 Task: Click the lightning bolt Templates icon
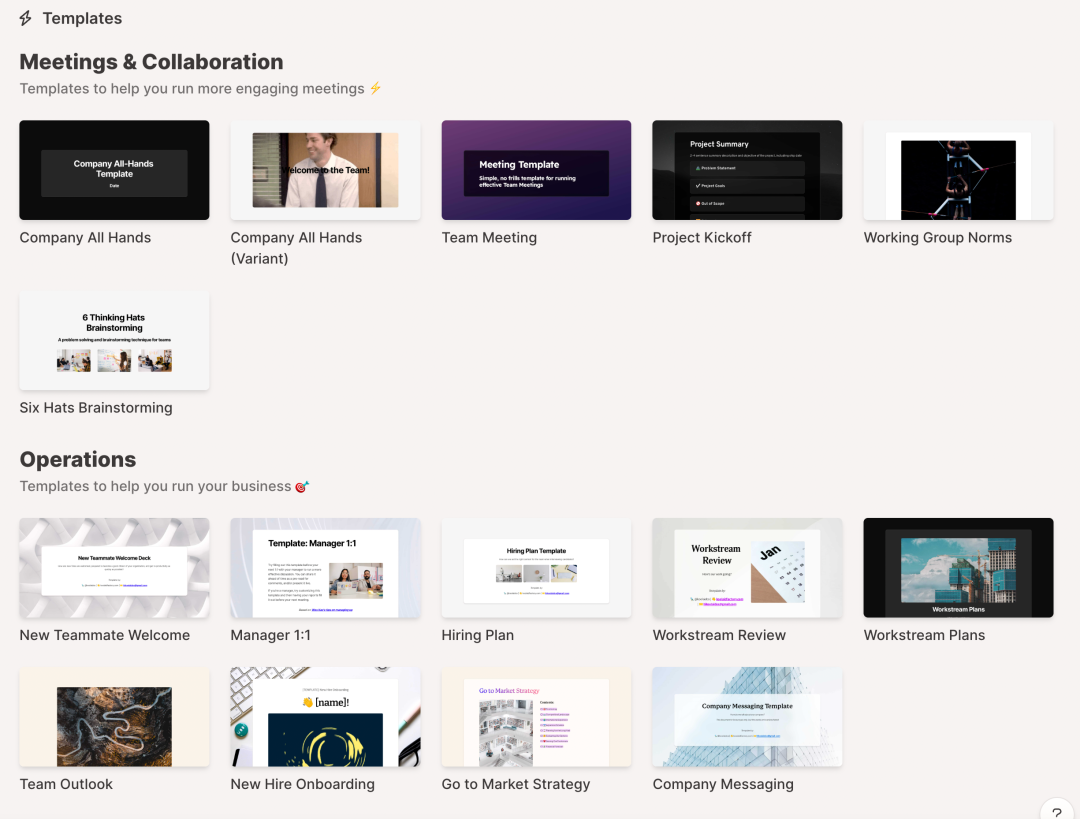coord(26,18)
